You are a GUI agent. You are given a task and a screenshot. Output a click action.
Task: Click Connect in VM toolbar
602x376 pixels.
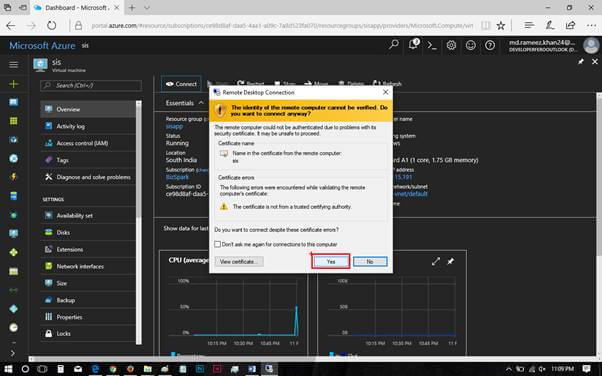[181, 84]
